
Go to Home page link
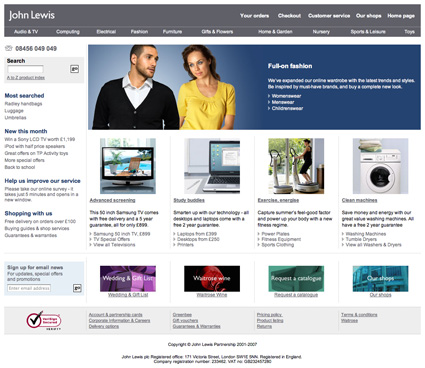[401, 16]
